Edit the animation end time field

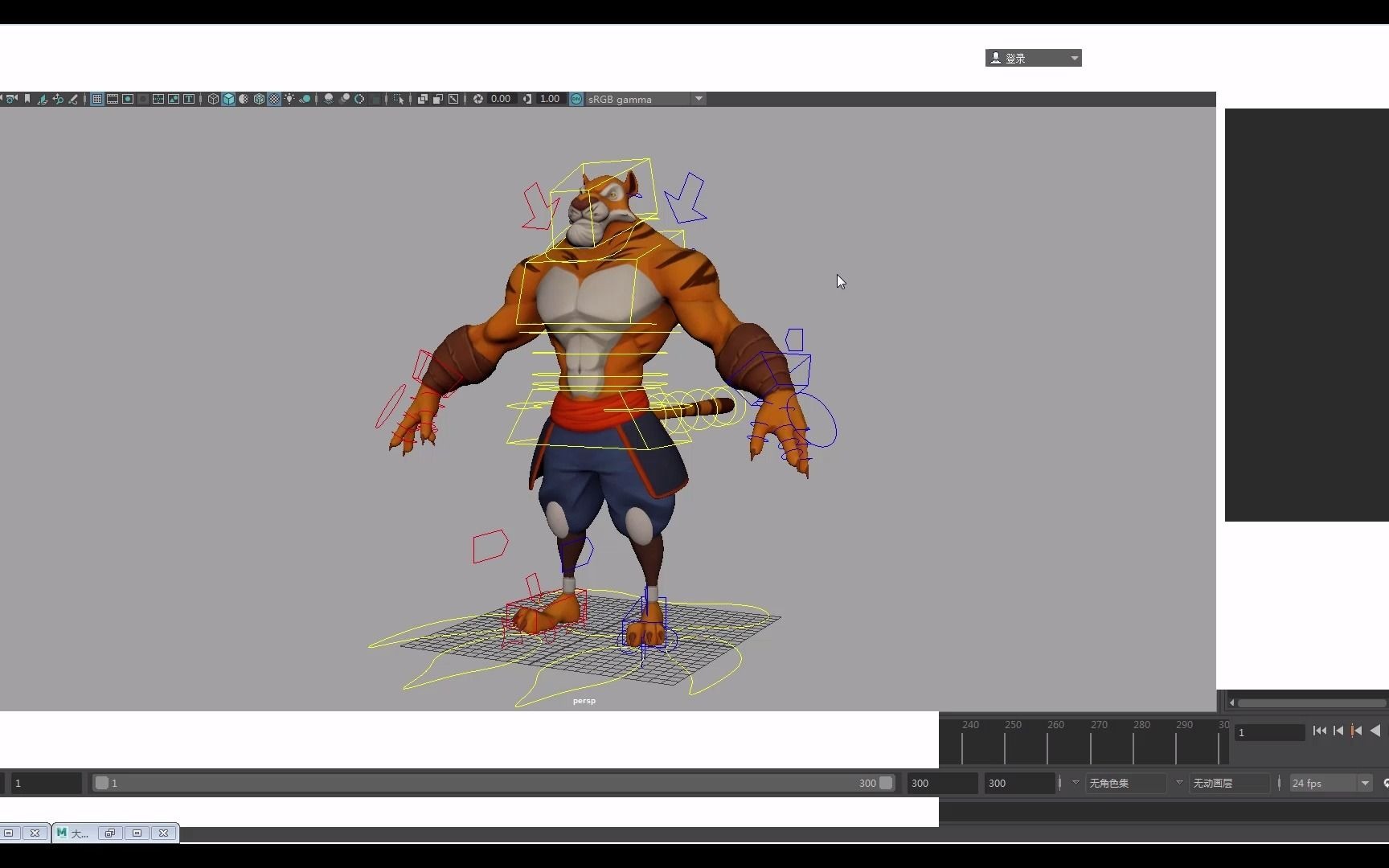coord(1019,783)
